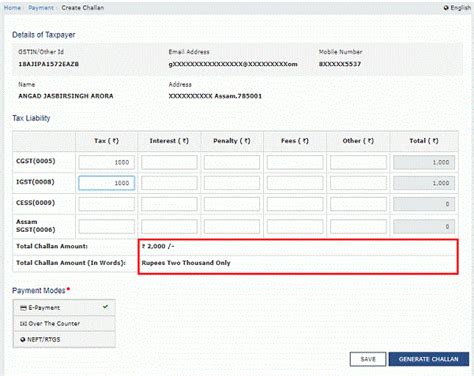Click the Fees (₹) column header
The height and width of the screenshot is (376, 474).
point(295,141)
